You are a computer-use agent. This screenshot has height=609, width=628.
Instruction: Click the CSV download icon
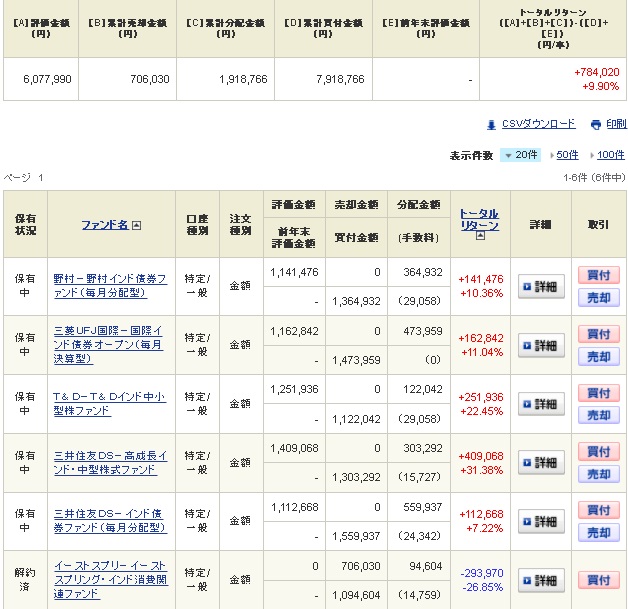click(491, 125)
